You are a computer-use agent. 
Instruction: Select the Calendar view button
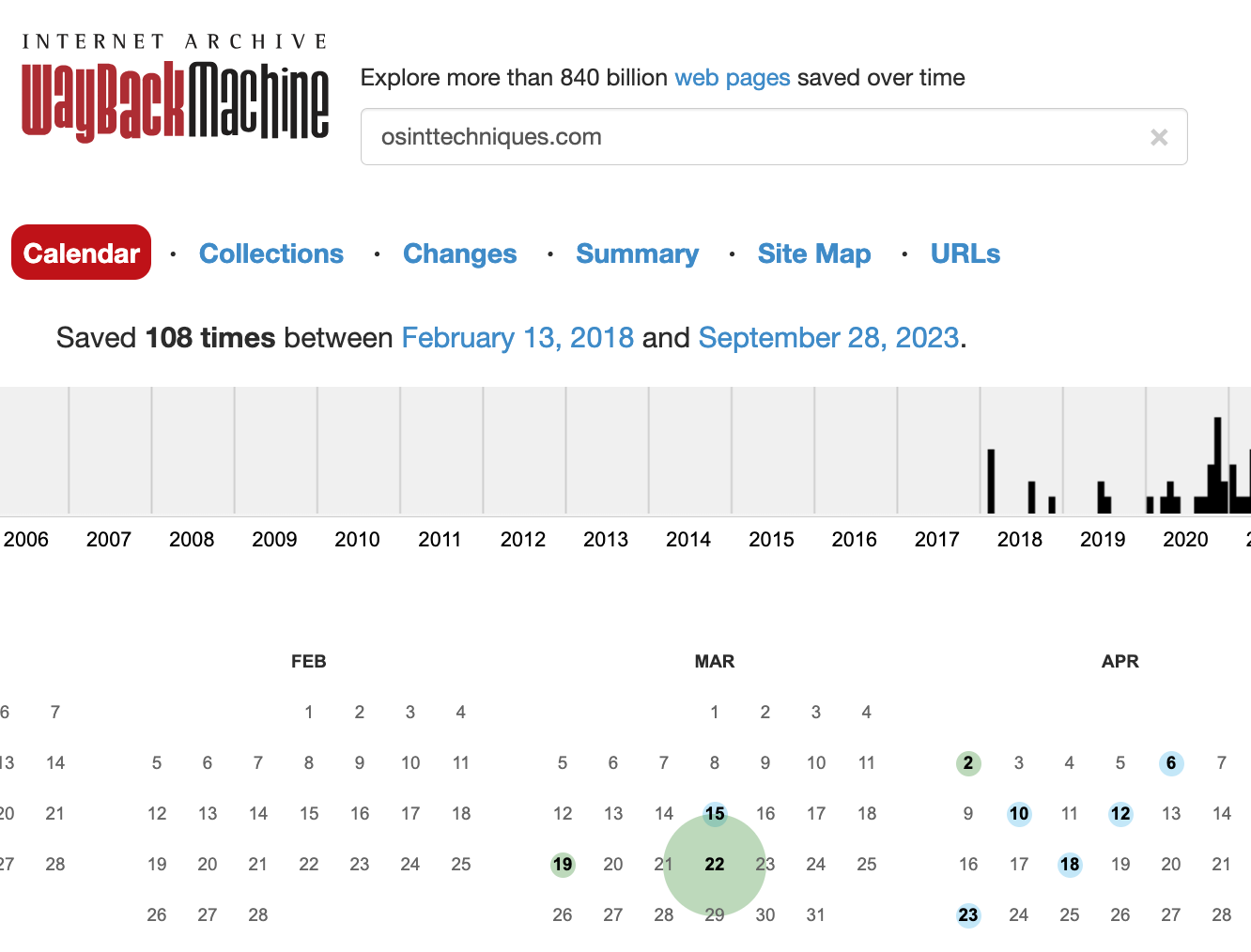[x=81, y=252]
